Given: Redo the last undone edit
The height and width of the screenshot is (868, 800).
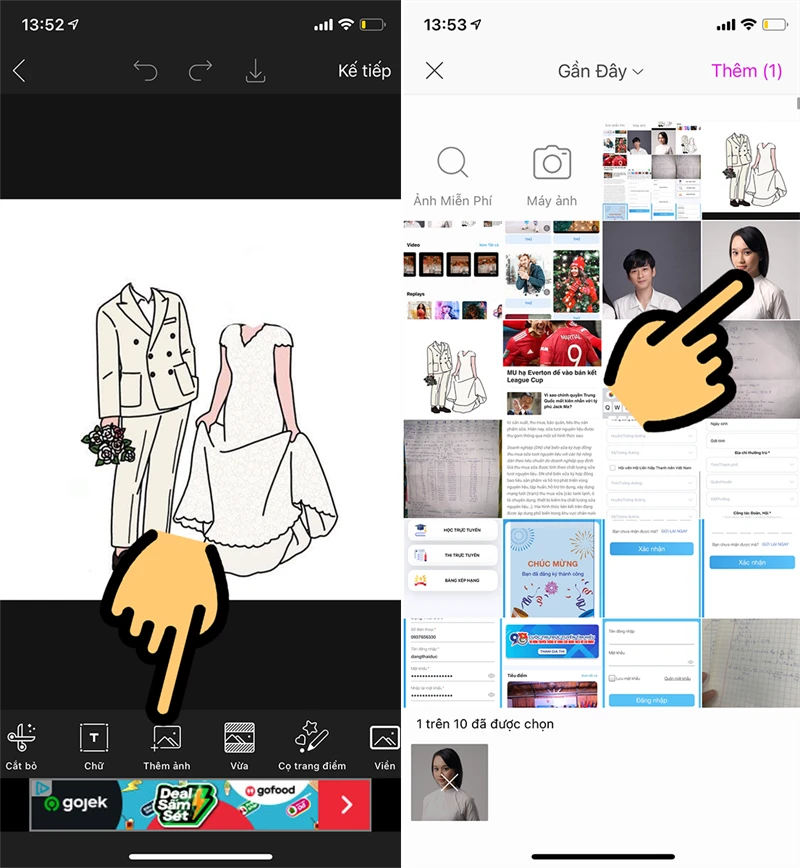Looking at the screenshot, I should click(x=201, y=71).
